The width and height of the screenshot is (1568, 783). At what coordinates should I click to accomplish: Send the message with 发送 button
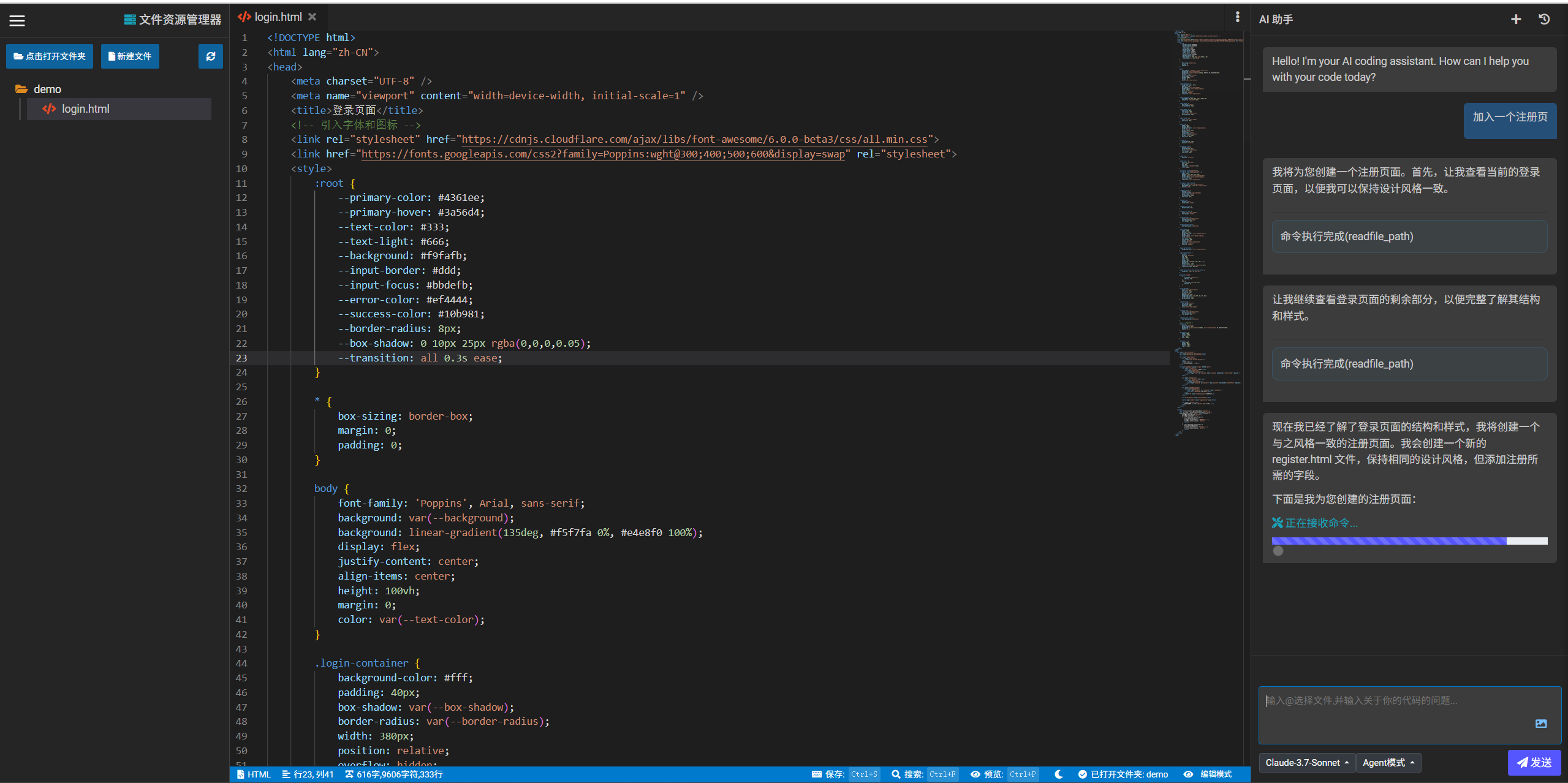coord(1534,763)
